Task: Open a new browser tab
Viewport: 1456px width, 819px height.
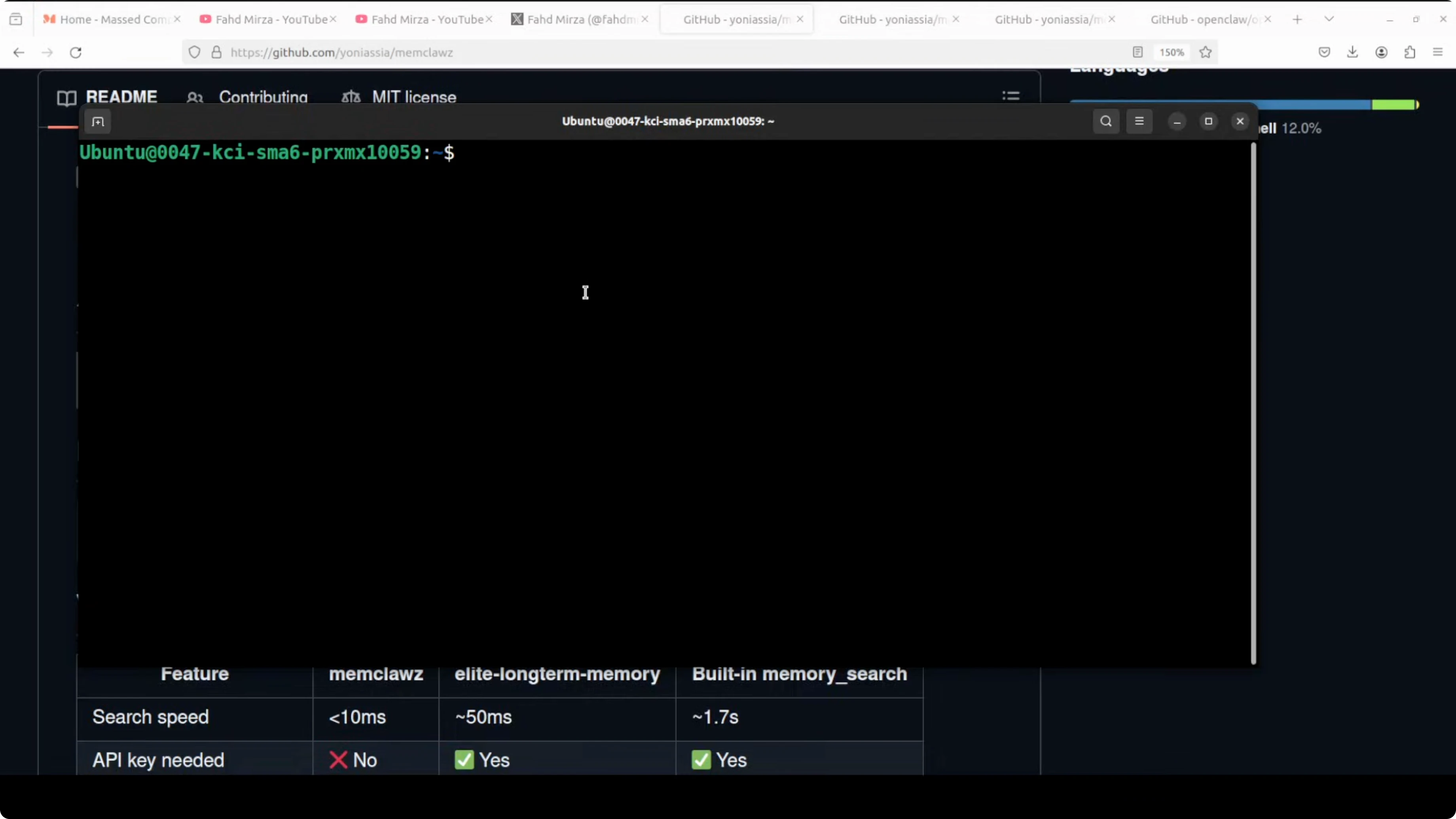Action: [1297, 19]
